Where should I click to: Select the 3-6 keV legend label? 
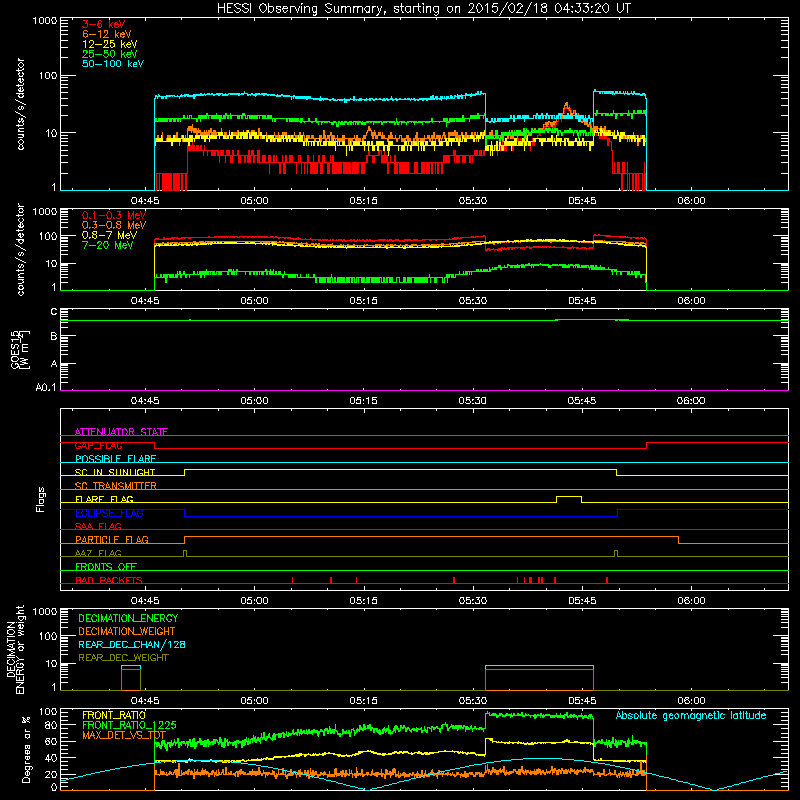(x=104, y=24)
